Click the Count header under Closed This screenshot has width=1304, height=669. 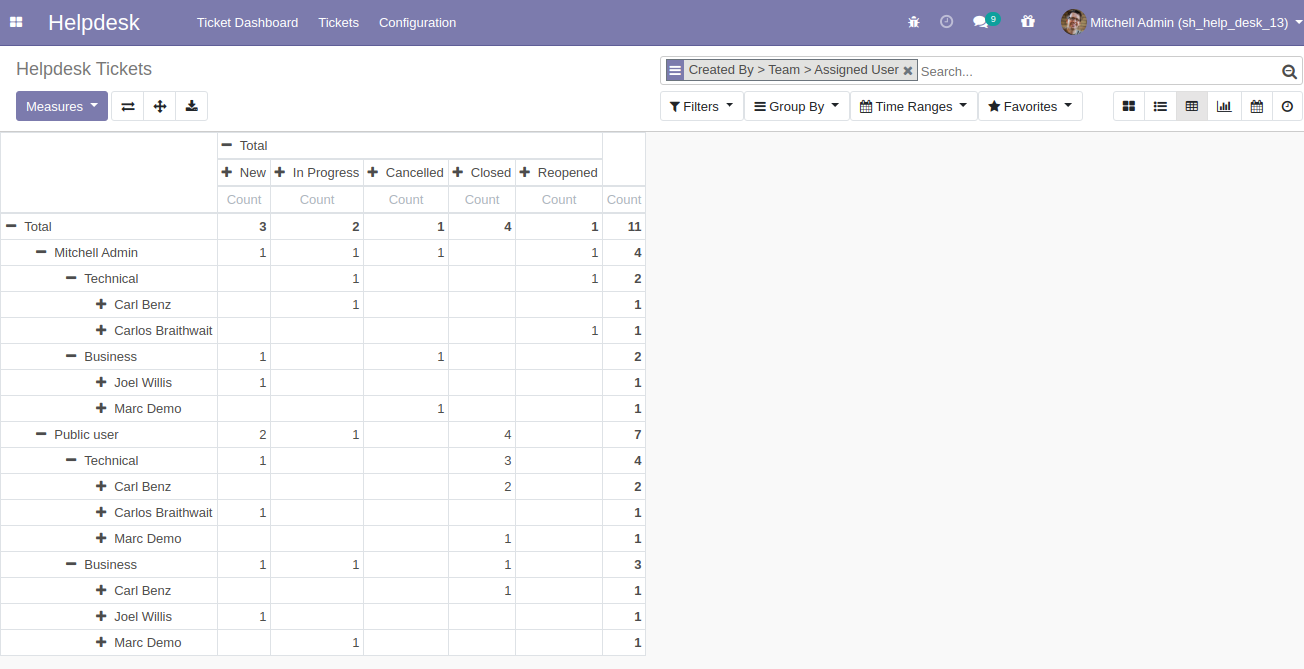pos(482,200)
